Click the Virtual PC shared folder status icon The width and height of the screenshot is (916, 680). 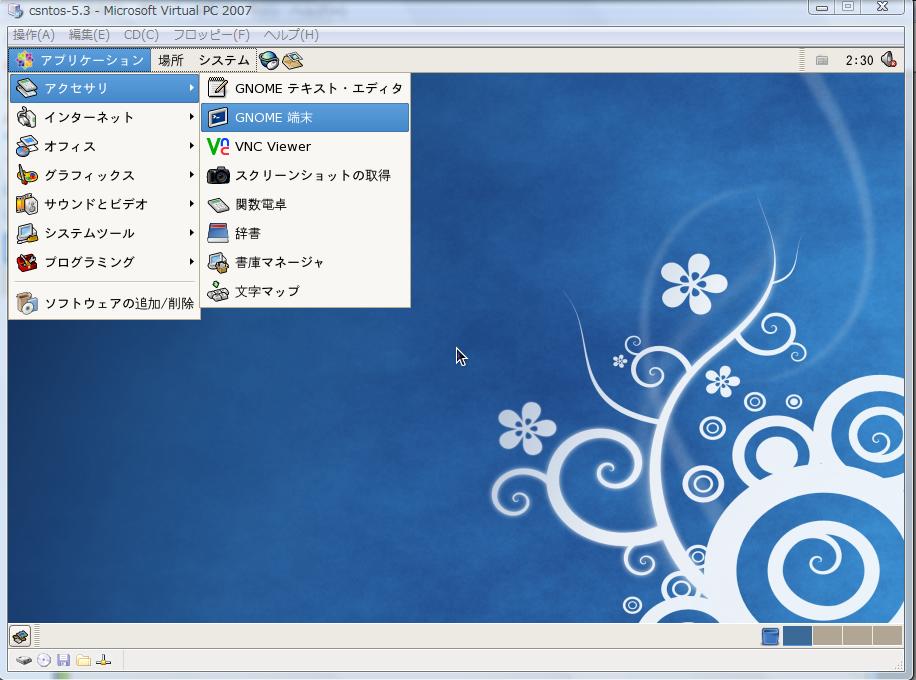click(83, 660)
